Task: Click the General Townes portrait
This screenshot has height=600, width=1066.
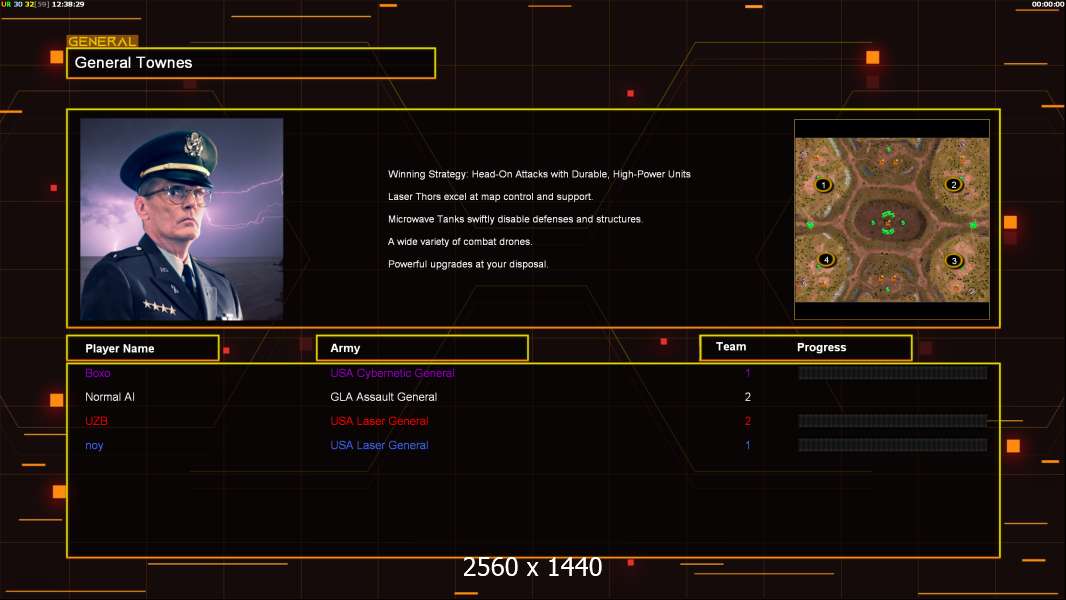Action: point(181,219)
